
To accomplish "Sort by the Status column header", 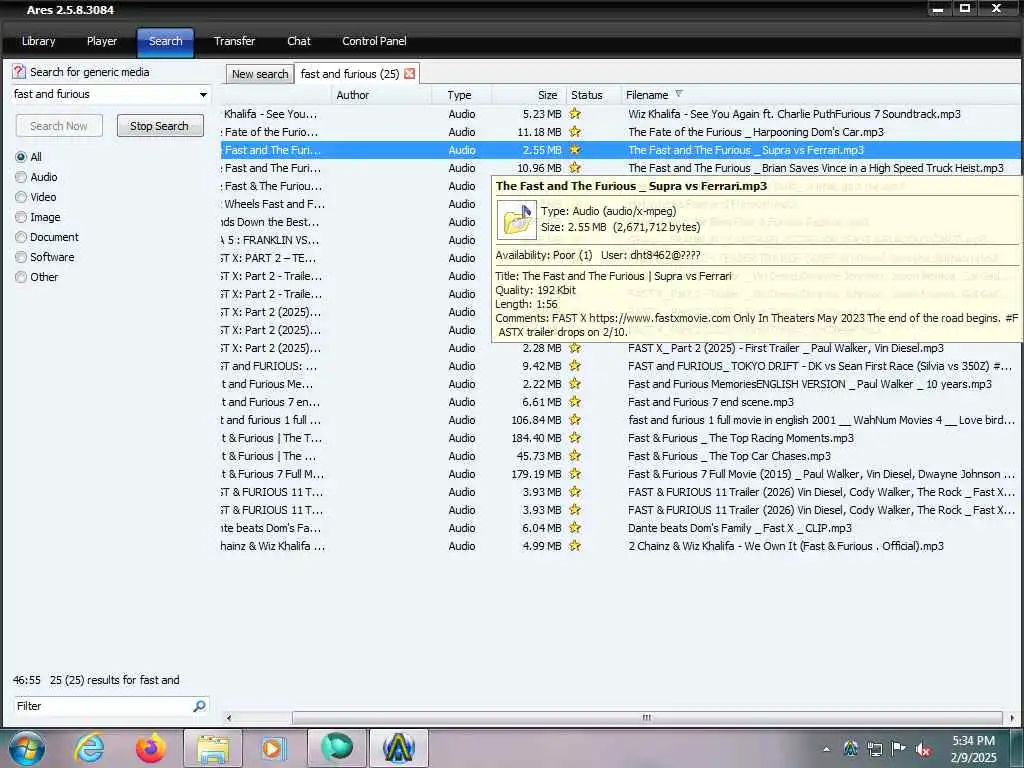I will [x=592, y=95].
